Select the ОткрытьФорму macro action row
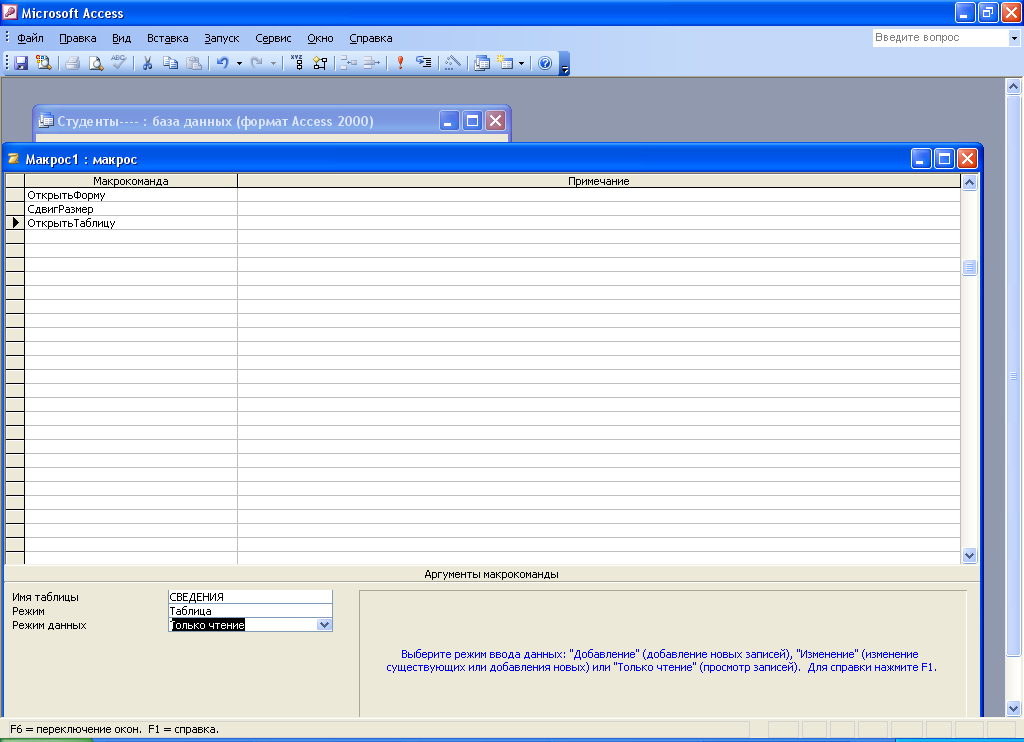The image size is (1024, 742). coord(131,195)
